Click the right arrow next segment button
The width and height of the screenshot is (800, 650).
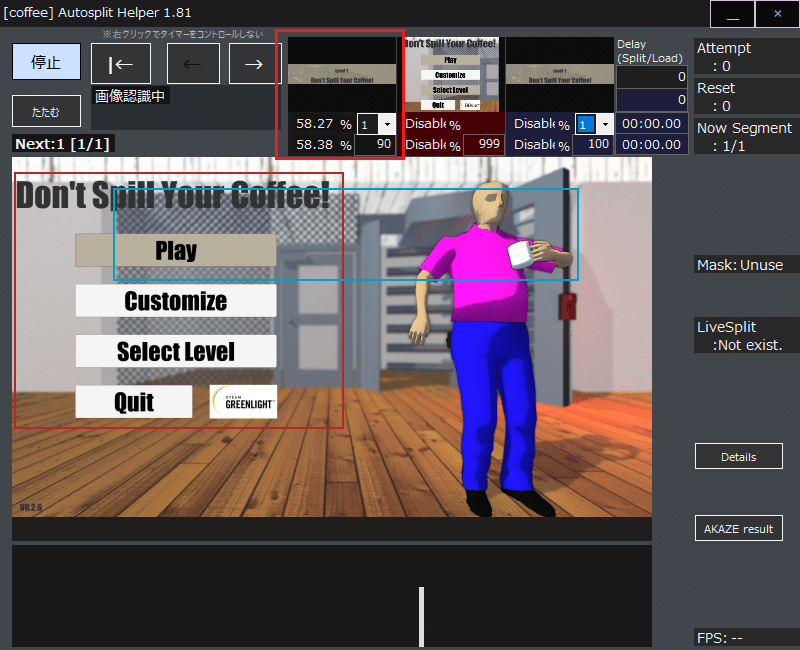coord(254,64)
